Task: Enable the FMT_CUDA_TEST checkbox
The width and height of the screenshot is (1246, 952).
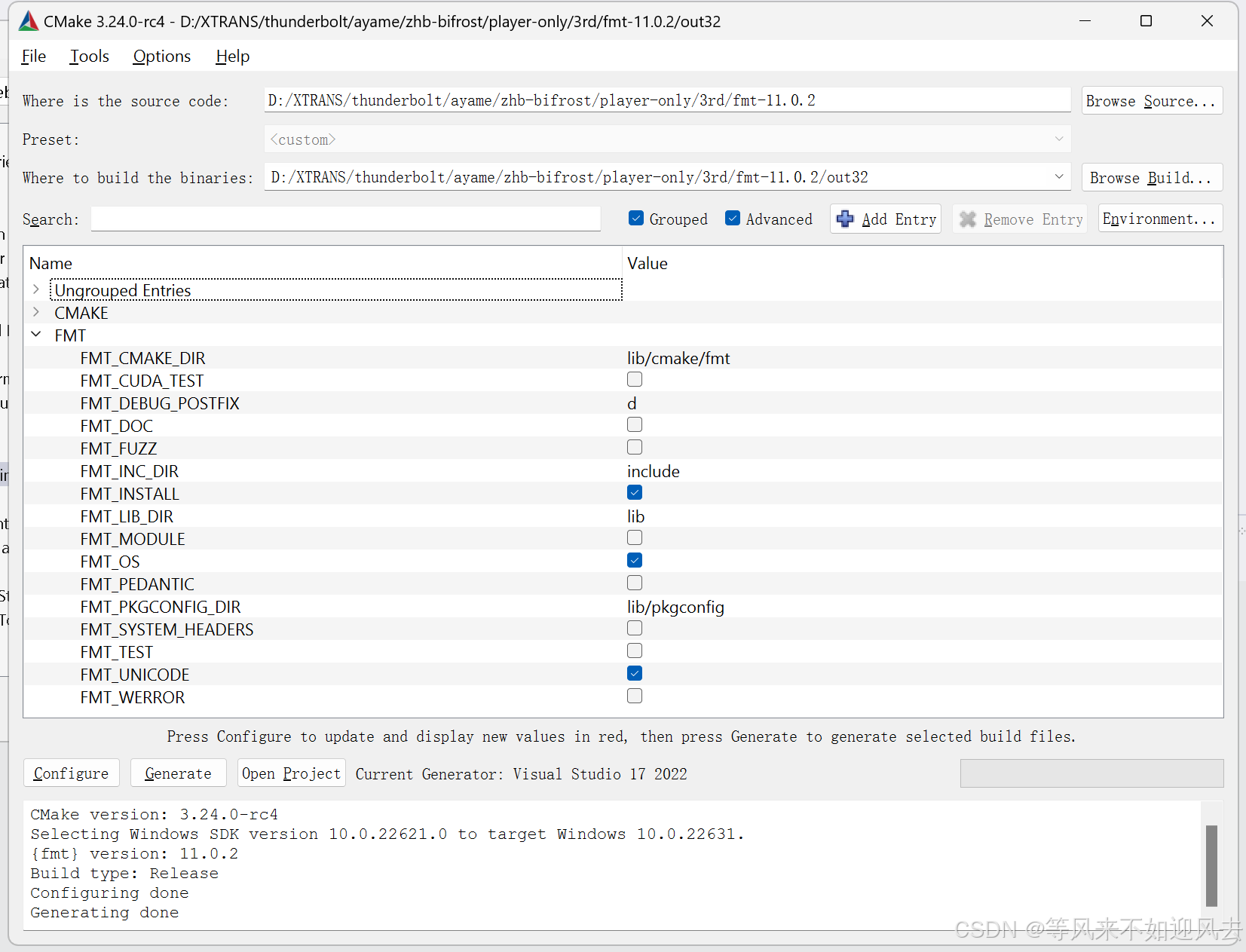Action: 635,380
